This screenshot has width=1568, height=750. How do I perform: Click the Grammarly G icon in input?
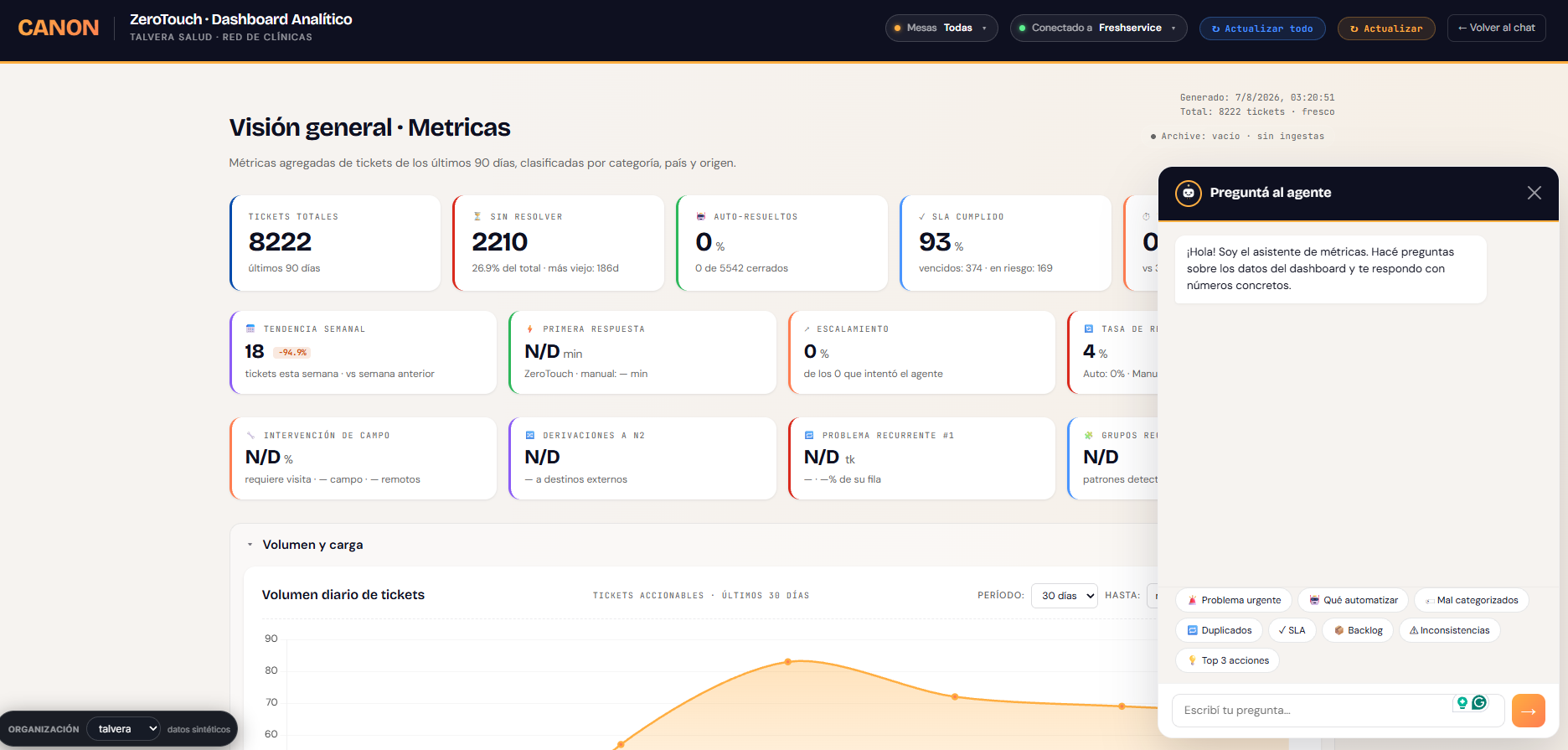pos(1479,703)
